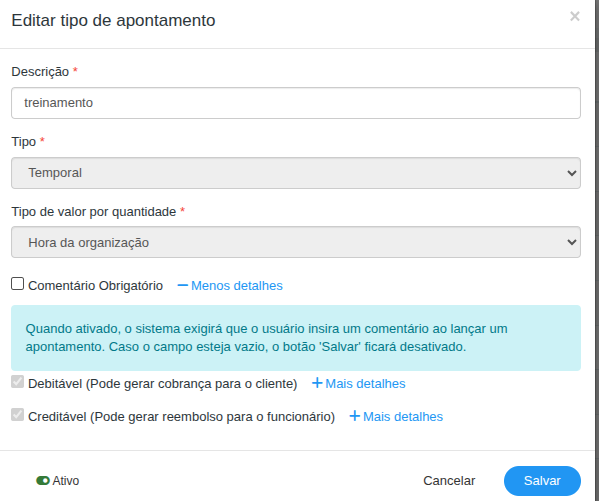Click the plus icon next to Creditável details
Viewport: 599px width, 501px height.
(355, 416)
